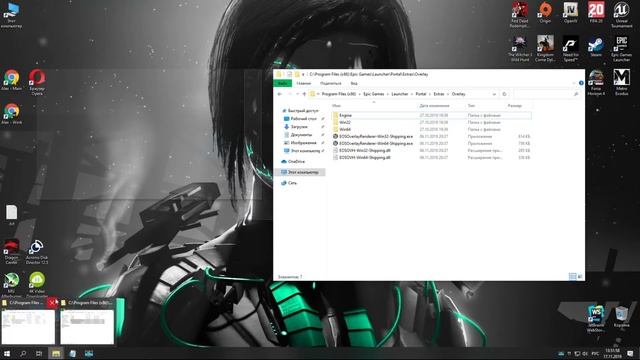
Task: Open the Unreal Tournament desktop icon
Action: coord(622,15)
